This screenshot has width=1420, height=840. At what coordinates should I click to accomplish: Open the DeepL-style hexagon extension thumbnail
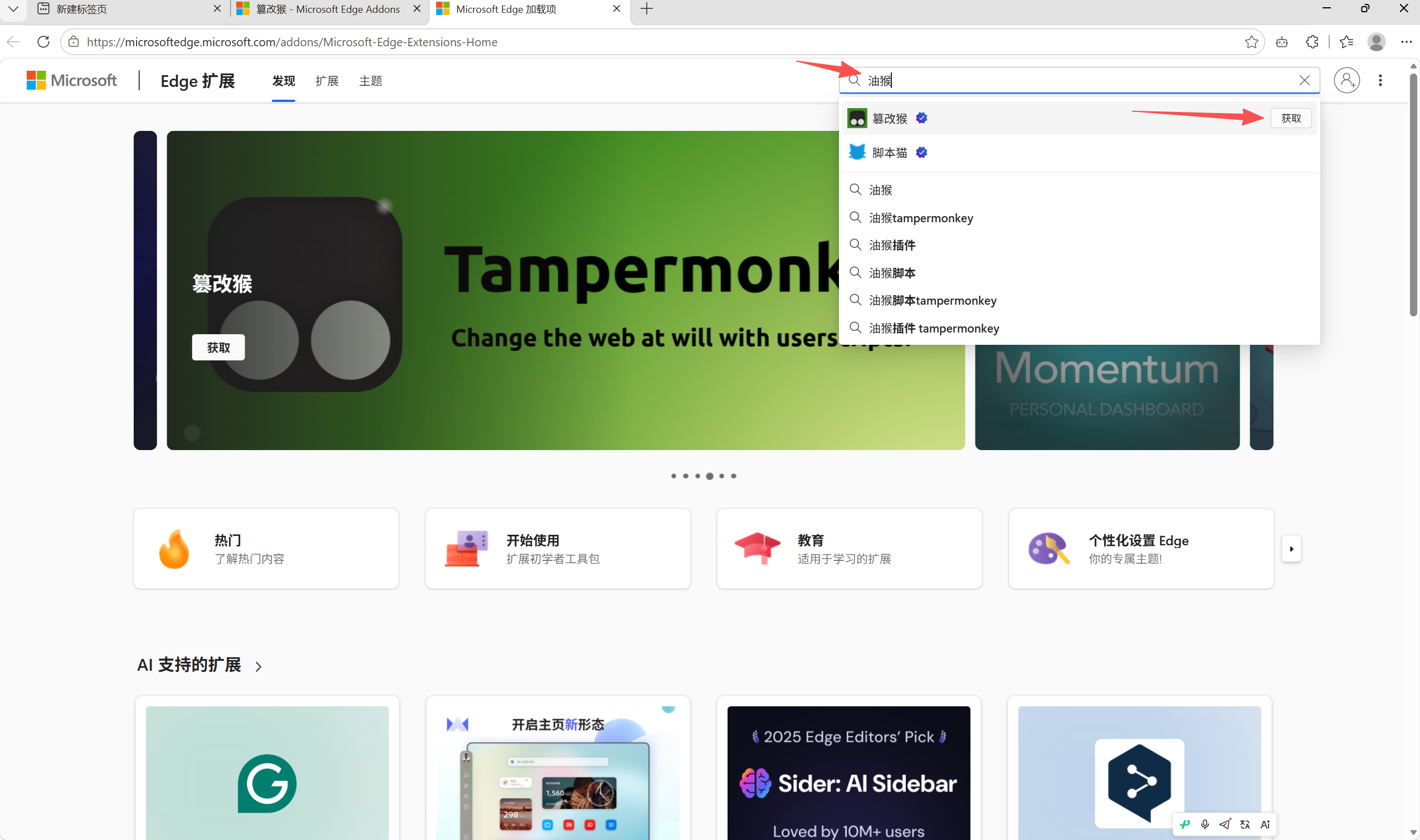point(1139,773)
